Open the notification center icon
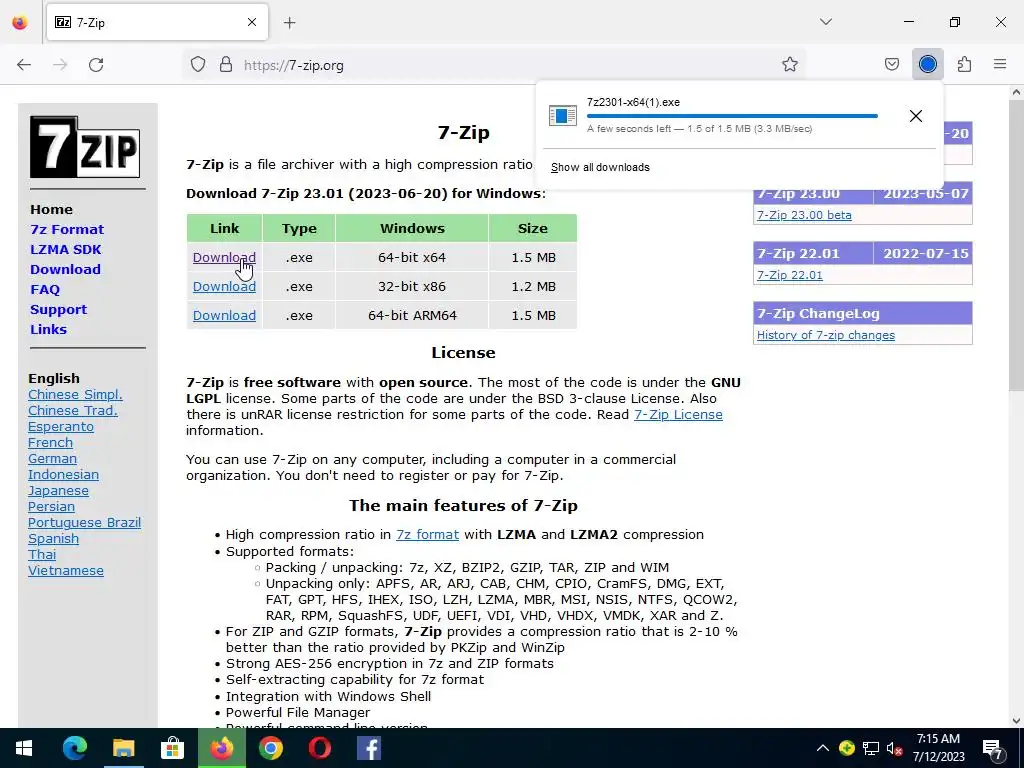The width and height of the screenshot is (1024, 768). [993, 750]
